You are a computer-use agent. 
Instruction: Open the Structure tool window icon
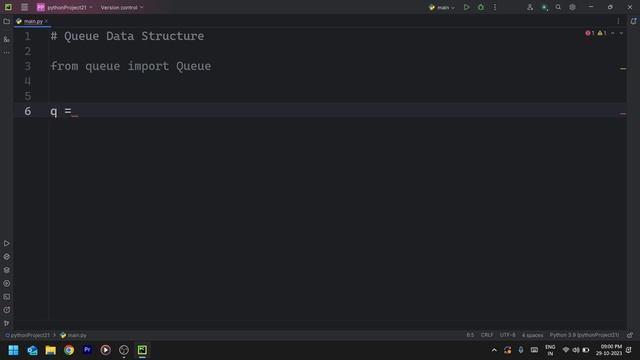[7, 39]
